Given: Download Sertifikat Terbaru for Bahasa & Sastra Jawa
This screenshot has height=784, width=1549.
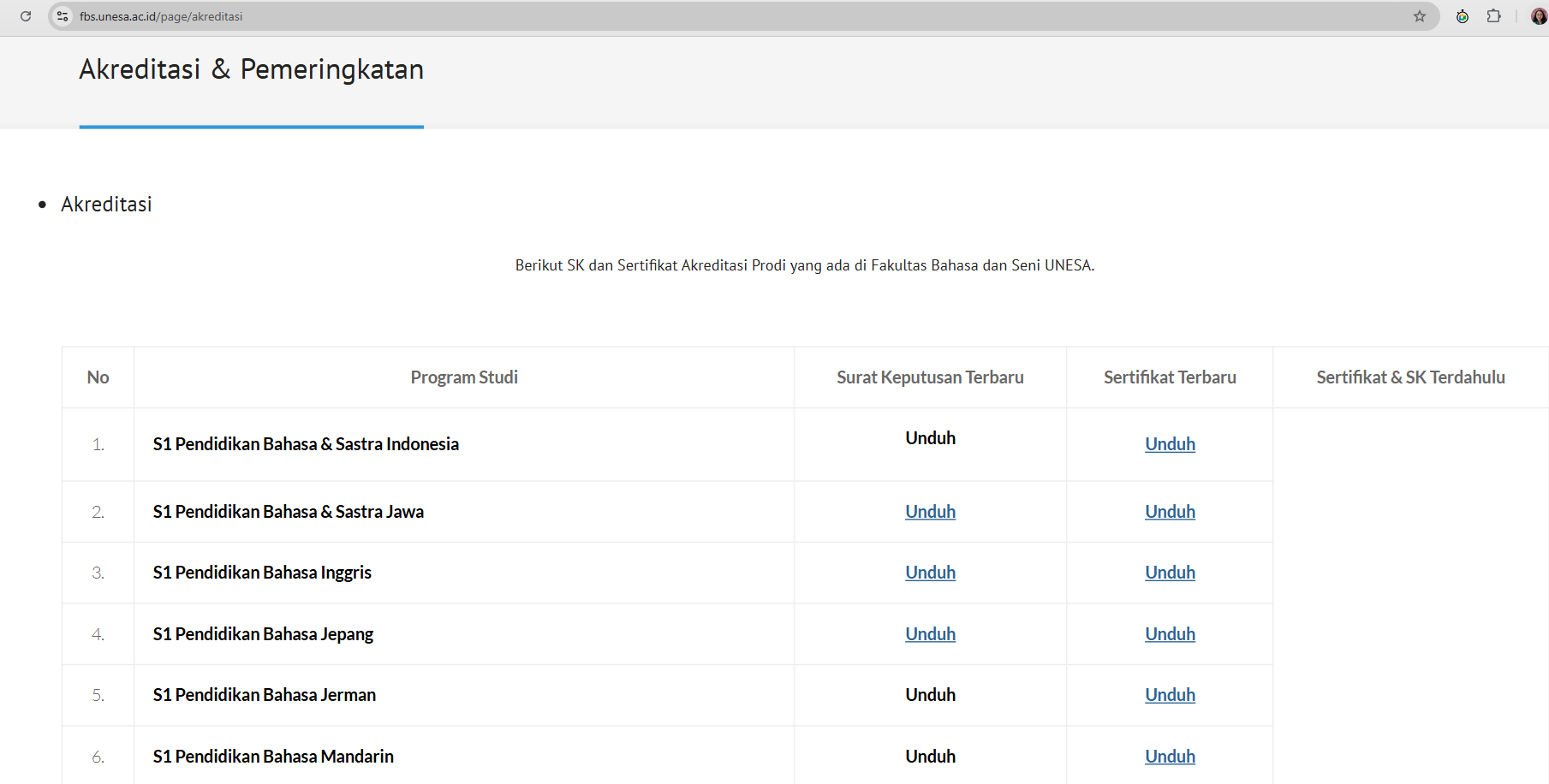Looking at the screenshot, I should [1170, 512].
